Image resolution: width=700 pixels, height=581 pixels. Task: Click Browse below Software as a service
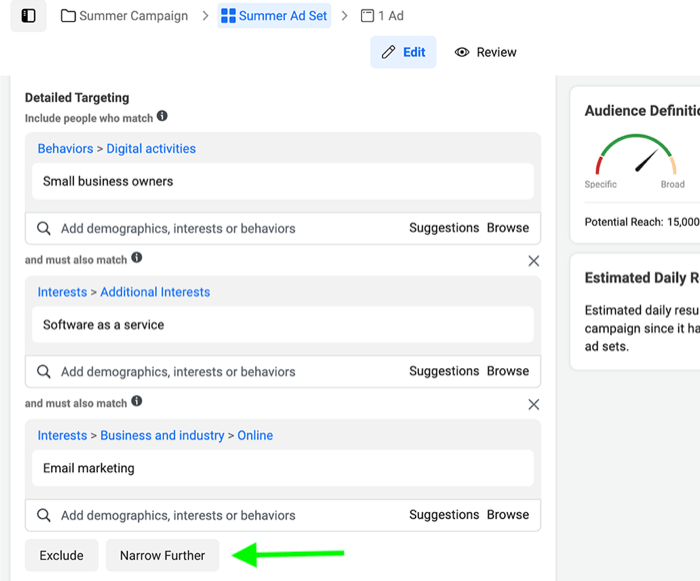point(508,371)
